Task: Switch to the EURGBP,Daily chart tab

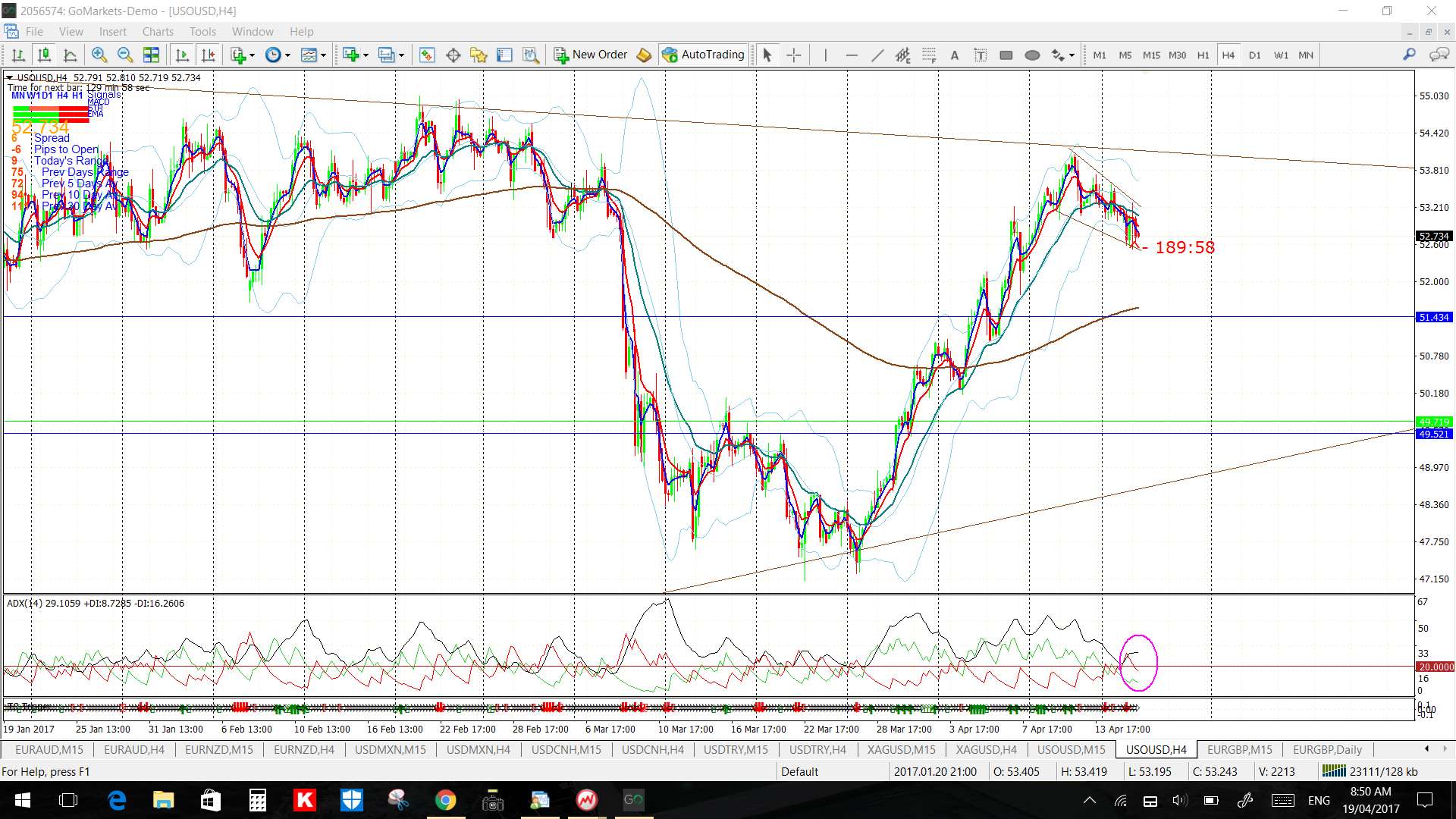Action: pyautogui.click(x=1327, y=749)
